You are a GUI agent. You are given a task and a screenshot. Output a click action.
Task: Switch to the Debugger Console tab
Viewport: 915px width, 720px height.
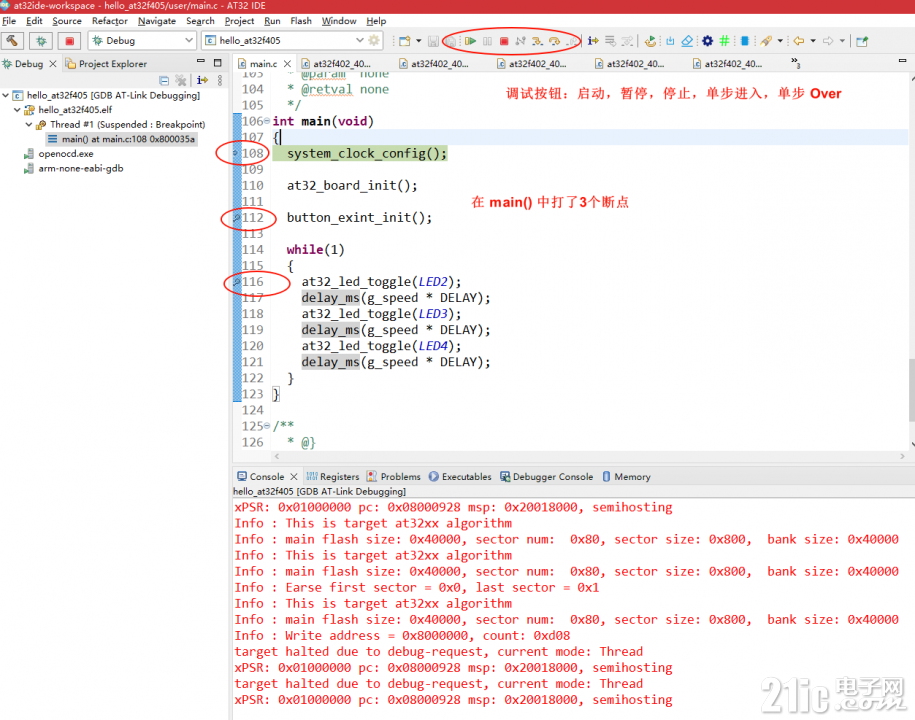pos(546,477)
